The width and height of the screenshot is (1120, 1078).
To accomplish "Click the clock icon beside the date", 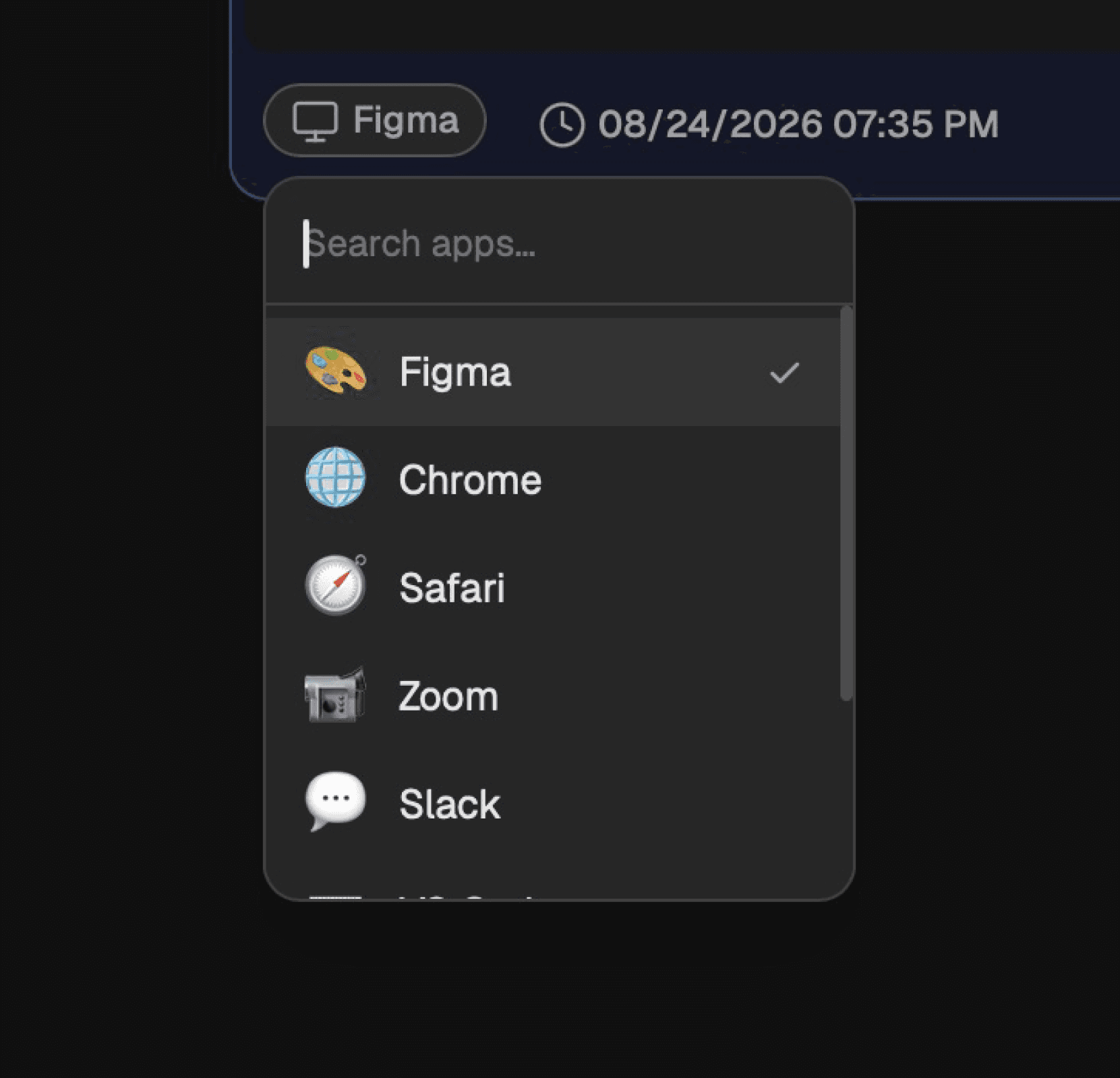I will click(562, 125).
